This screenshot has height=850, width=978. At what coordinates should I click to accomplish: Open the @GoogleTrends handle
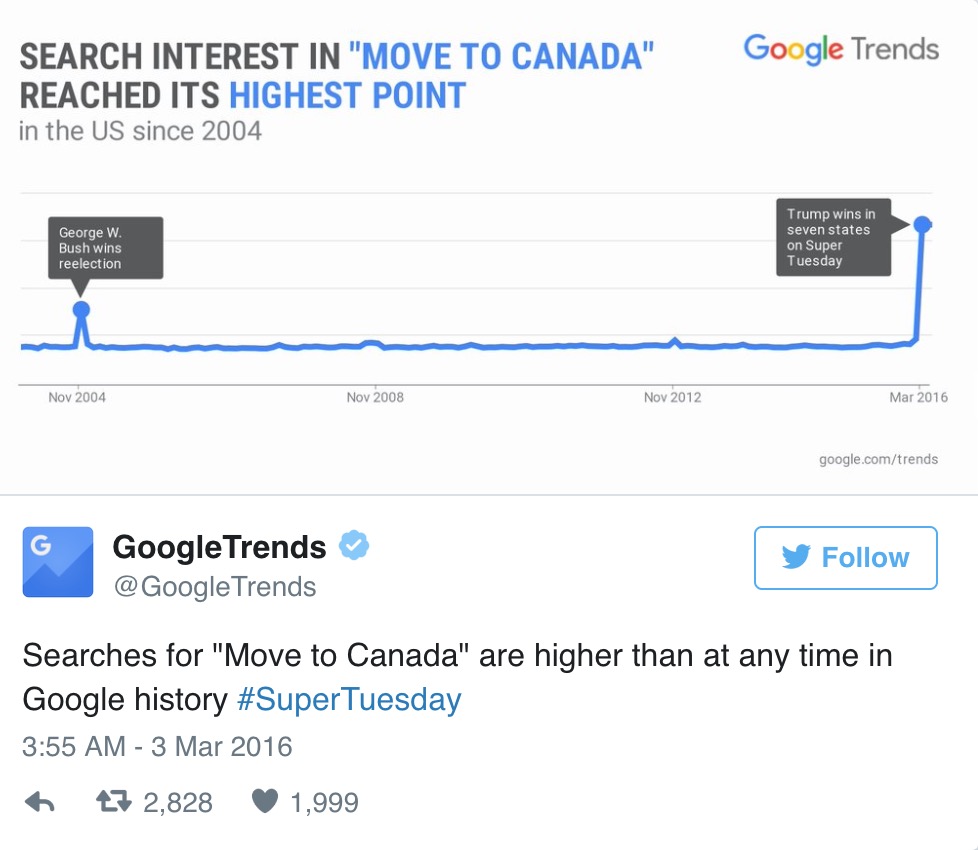(x=215, y=587)
